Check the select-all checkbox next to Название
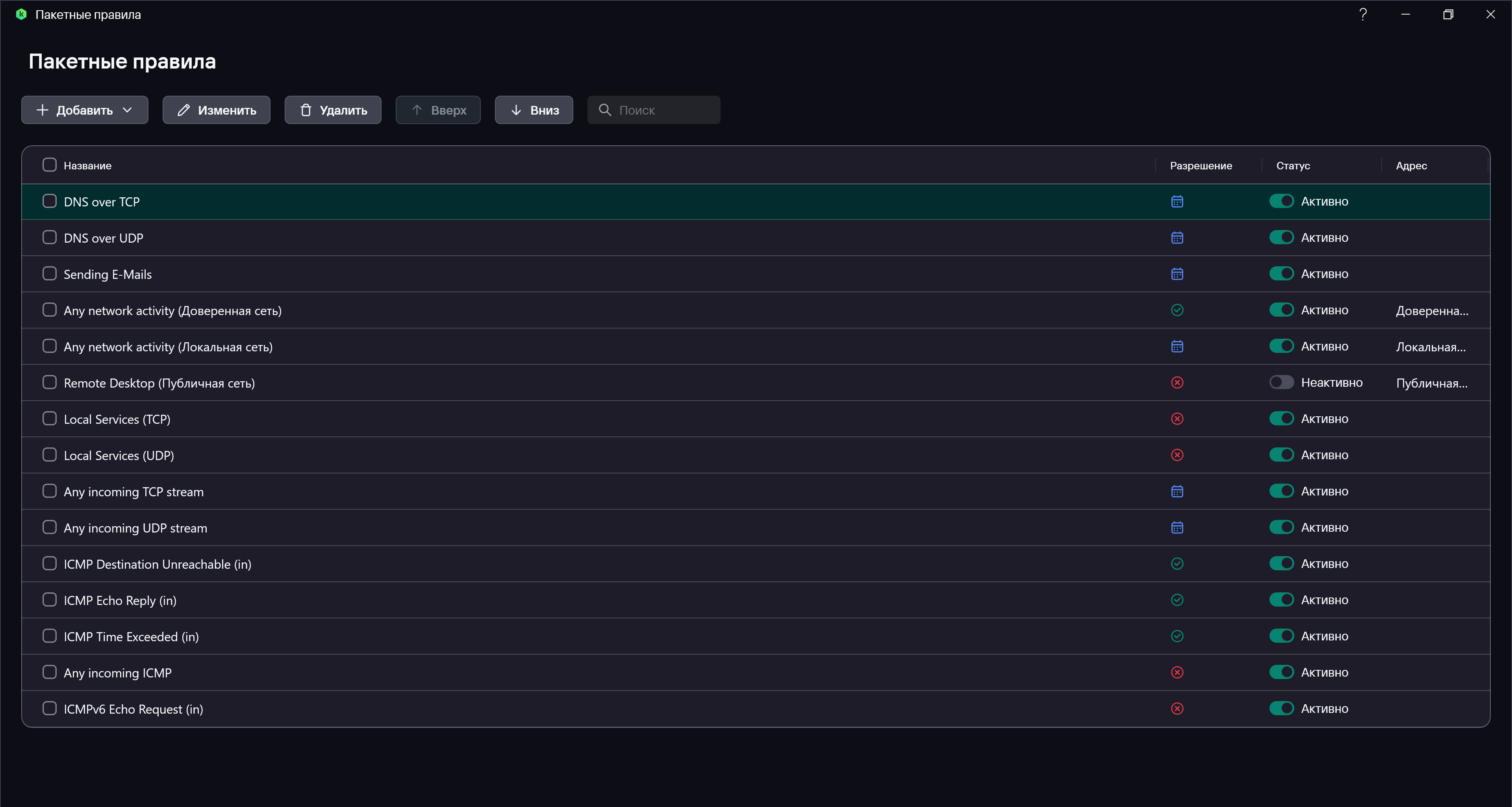 (49, 165)
